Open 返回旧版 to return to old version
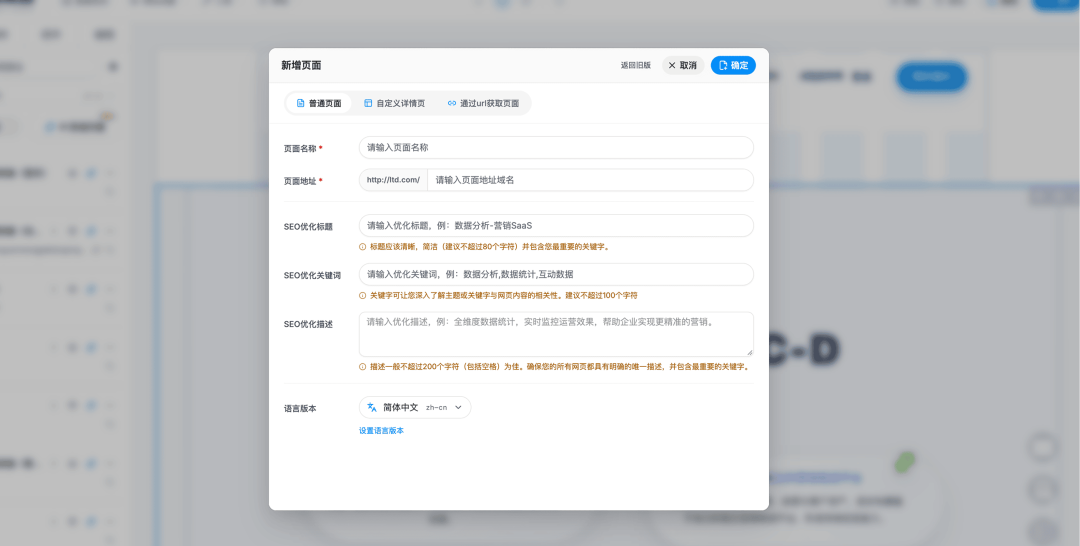 (x=635, y=65)
